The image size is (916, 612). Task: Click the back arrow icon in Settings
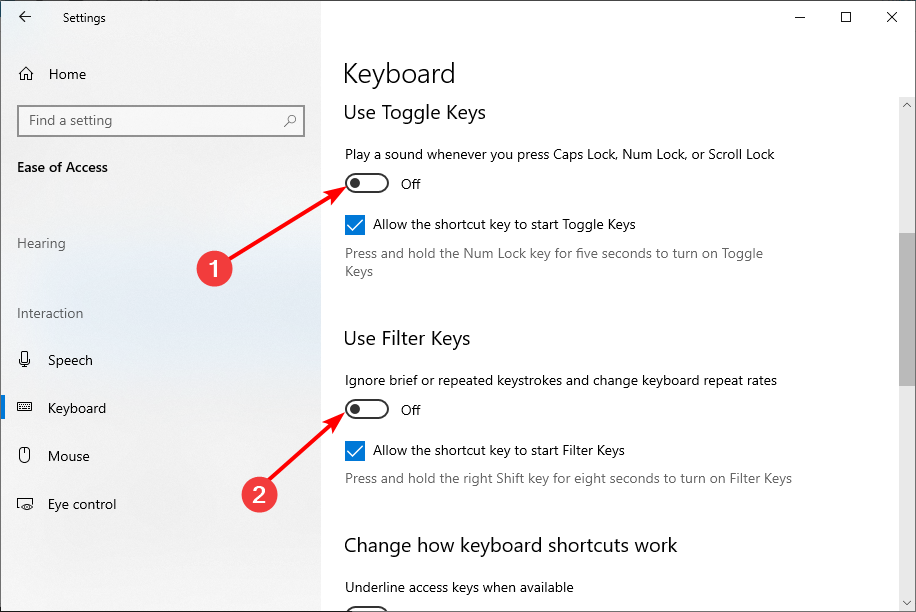(25, 17)
